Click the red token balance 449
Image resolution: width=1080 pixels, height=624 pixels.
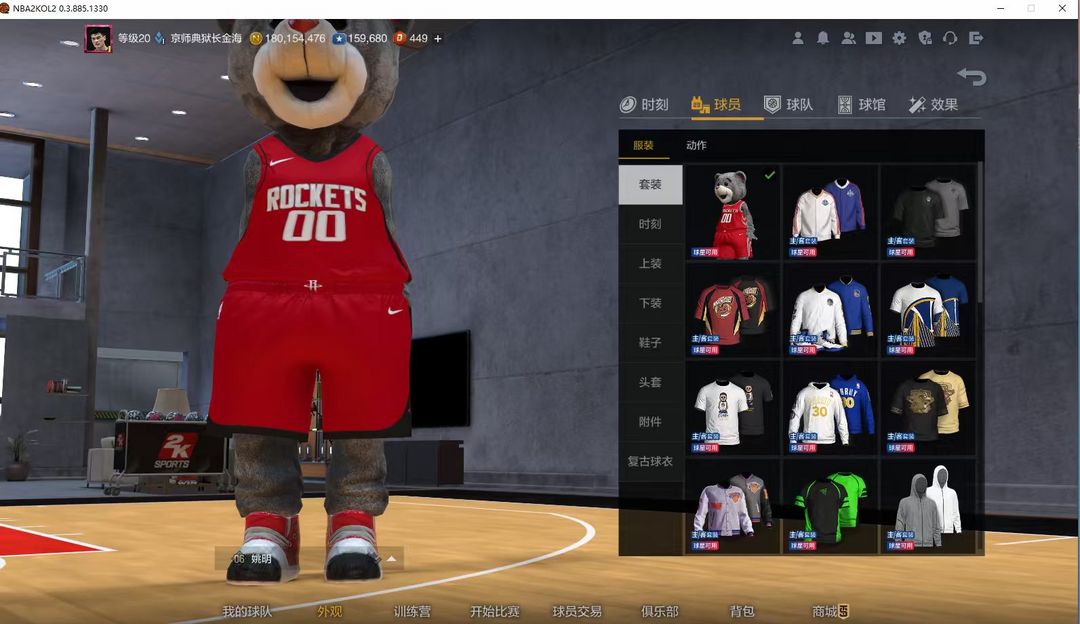(x=411, y=39)
